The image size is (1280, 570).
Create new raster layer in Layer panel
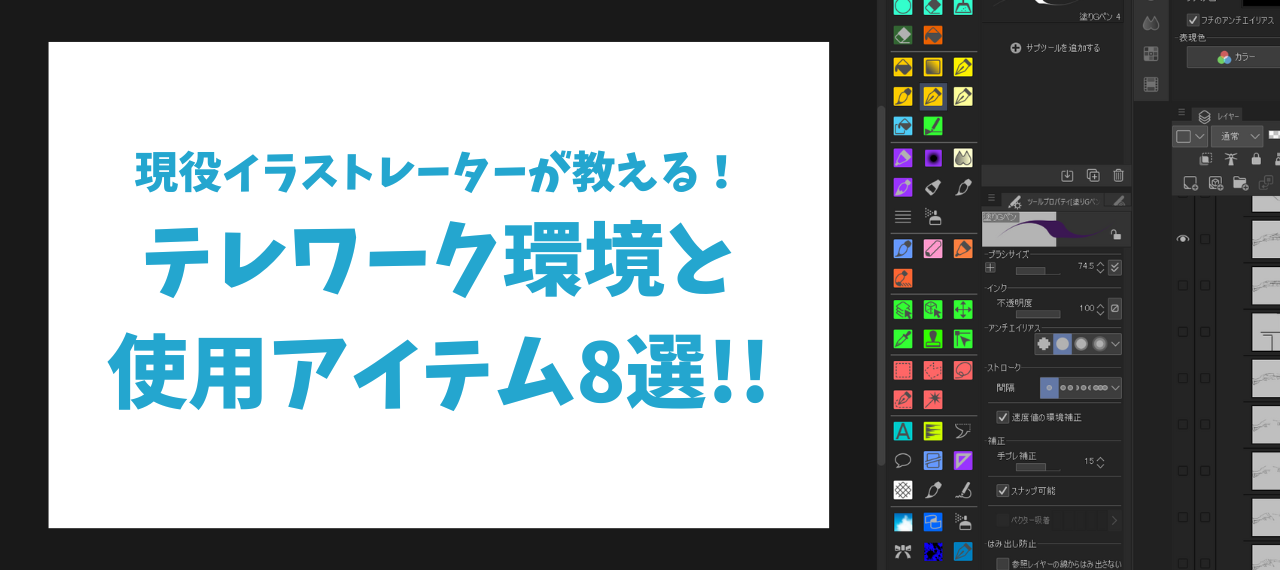click(x=1190, y=183)
